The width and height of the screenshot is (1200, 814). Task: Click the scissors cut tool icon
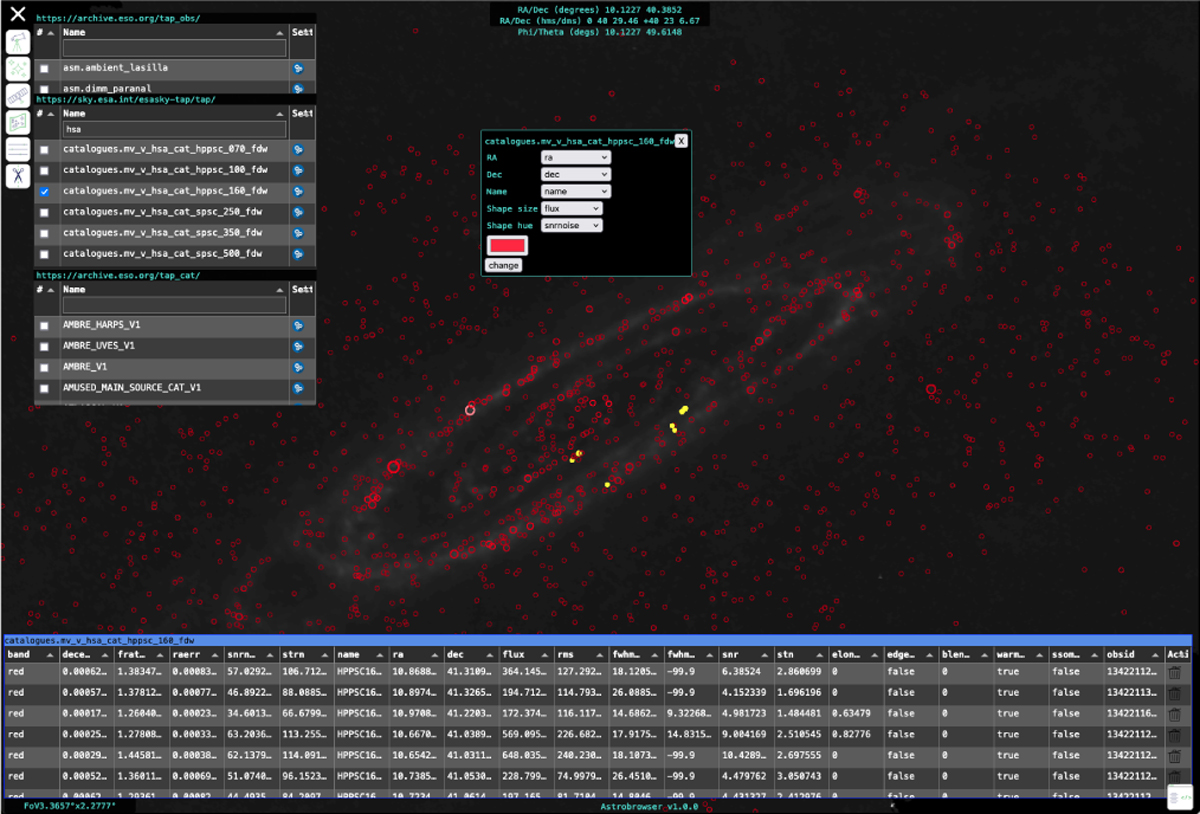point(17,176)
